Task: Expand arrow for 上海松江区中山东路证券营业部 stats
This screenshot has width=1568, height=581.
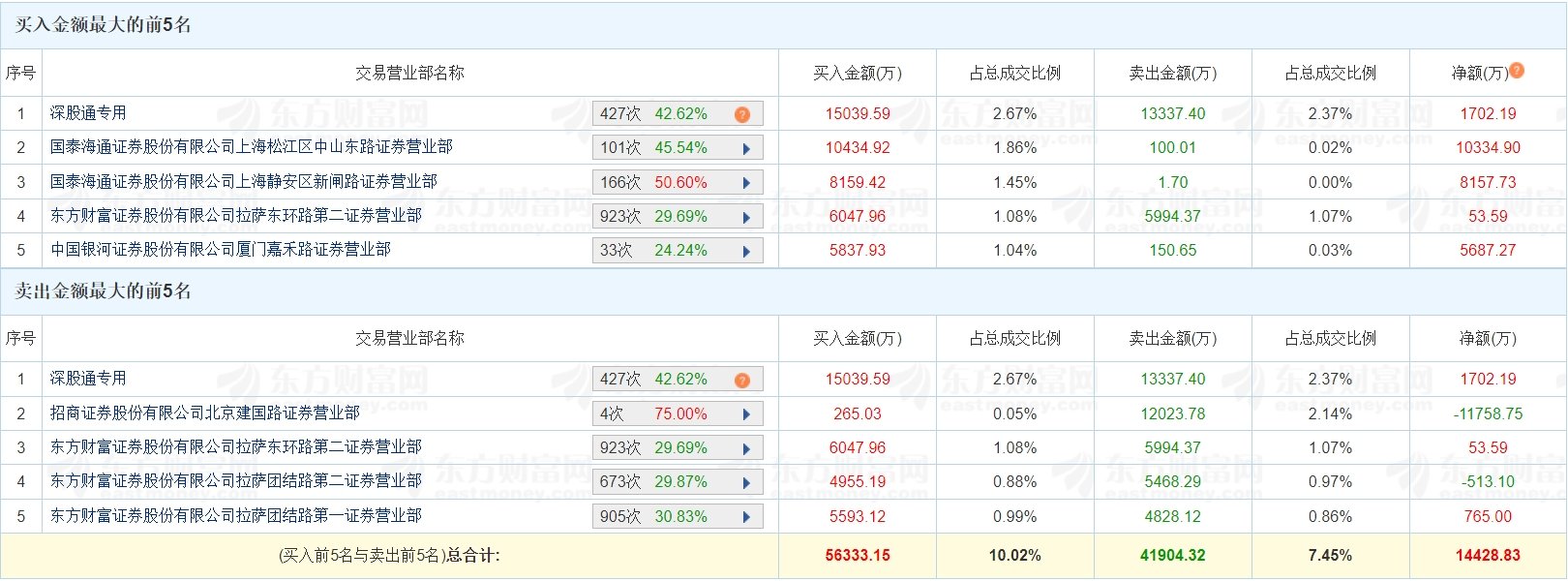Action: tap(746, 149)
